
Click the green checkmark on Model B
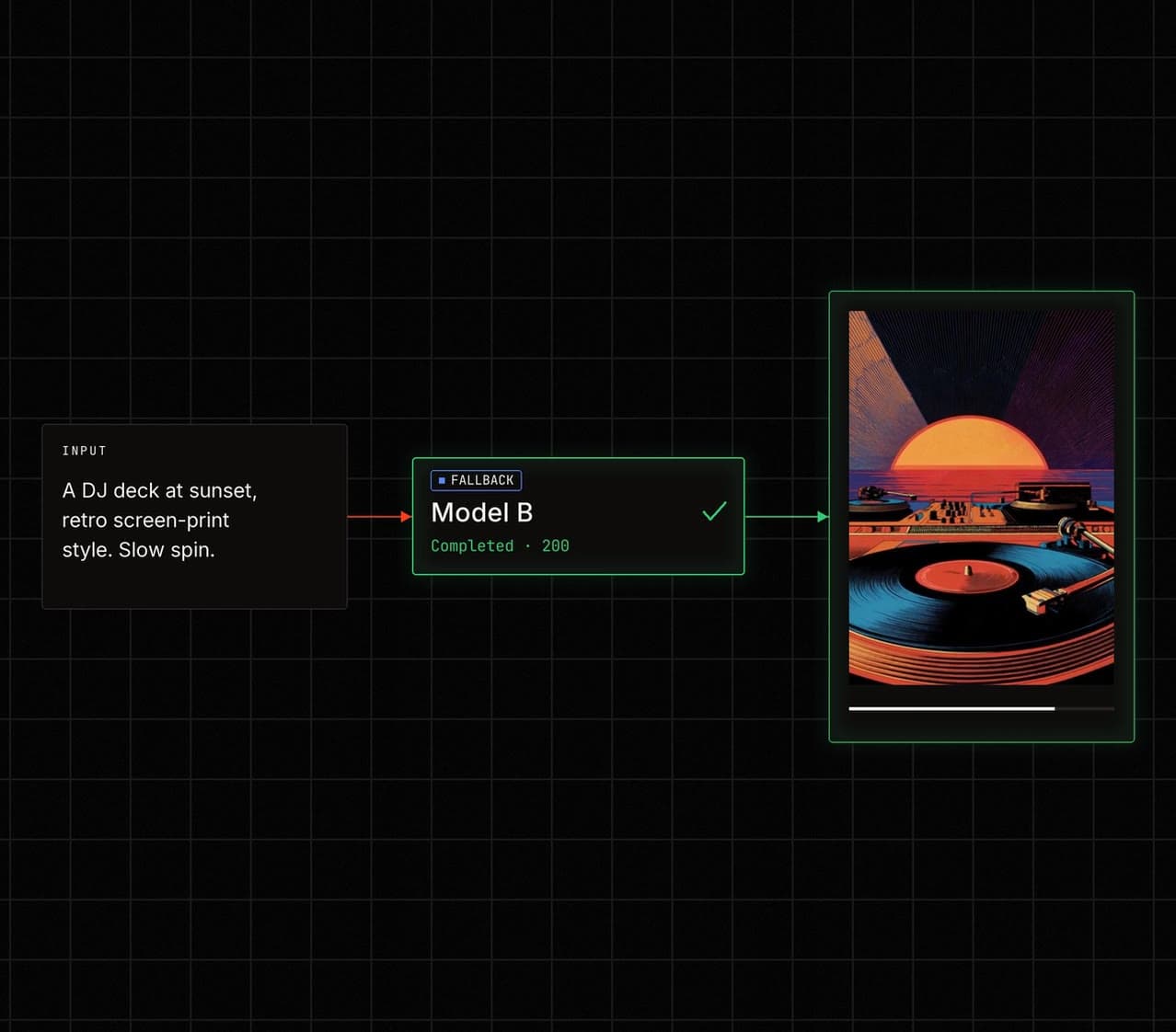(x=714, y=511)
